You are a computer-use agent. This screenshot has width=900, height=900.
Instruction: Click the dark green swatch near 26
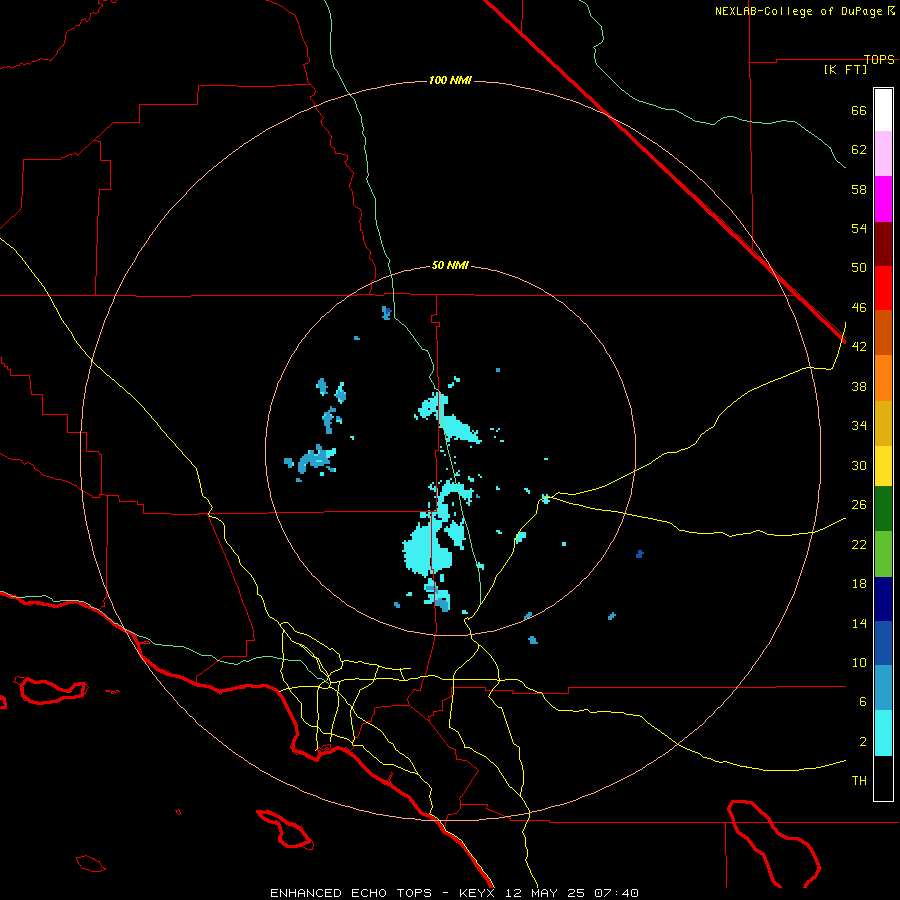click(883, 508)
